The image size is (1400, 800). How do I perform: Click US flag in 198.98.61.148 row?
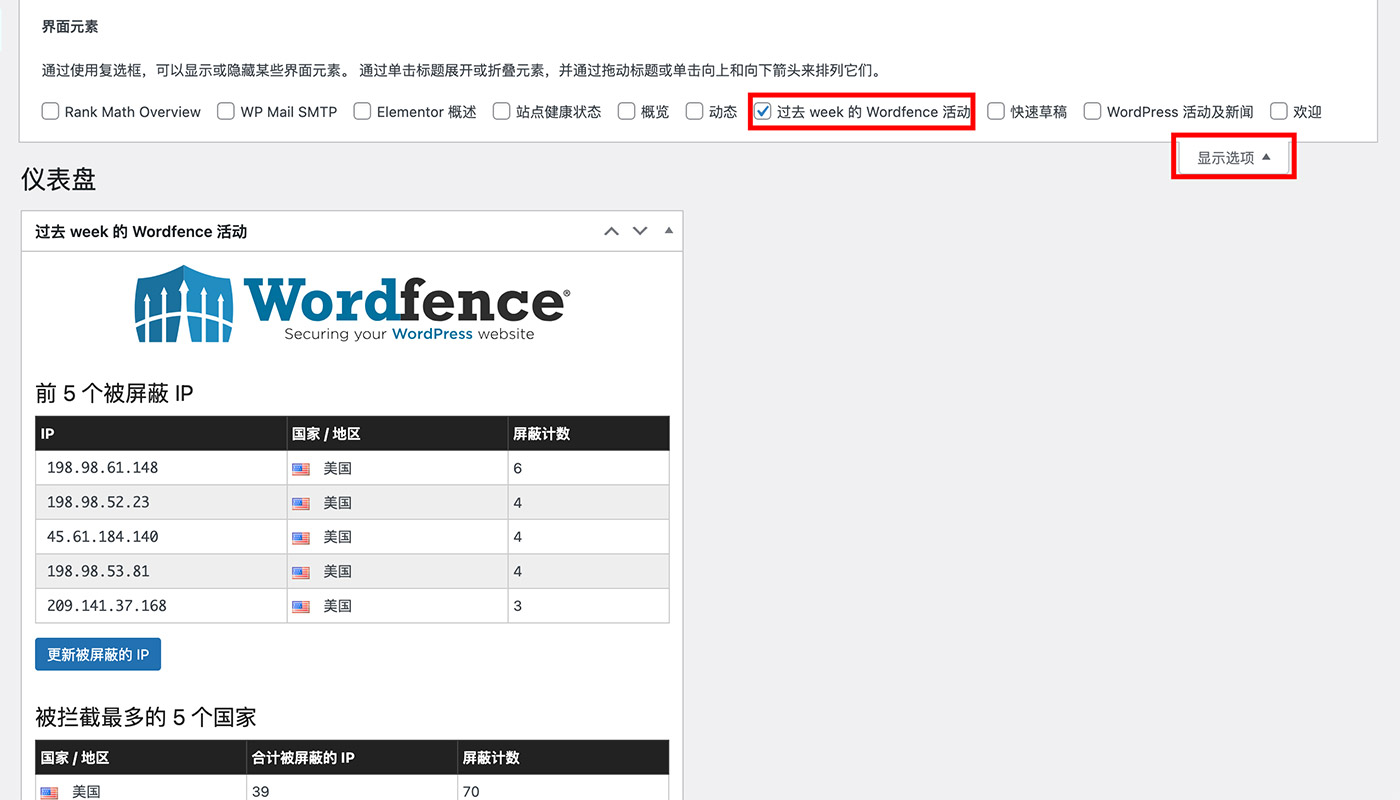[301, 469]
